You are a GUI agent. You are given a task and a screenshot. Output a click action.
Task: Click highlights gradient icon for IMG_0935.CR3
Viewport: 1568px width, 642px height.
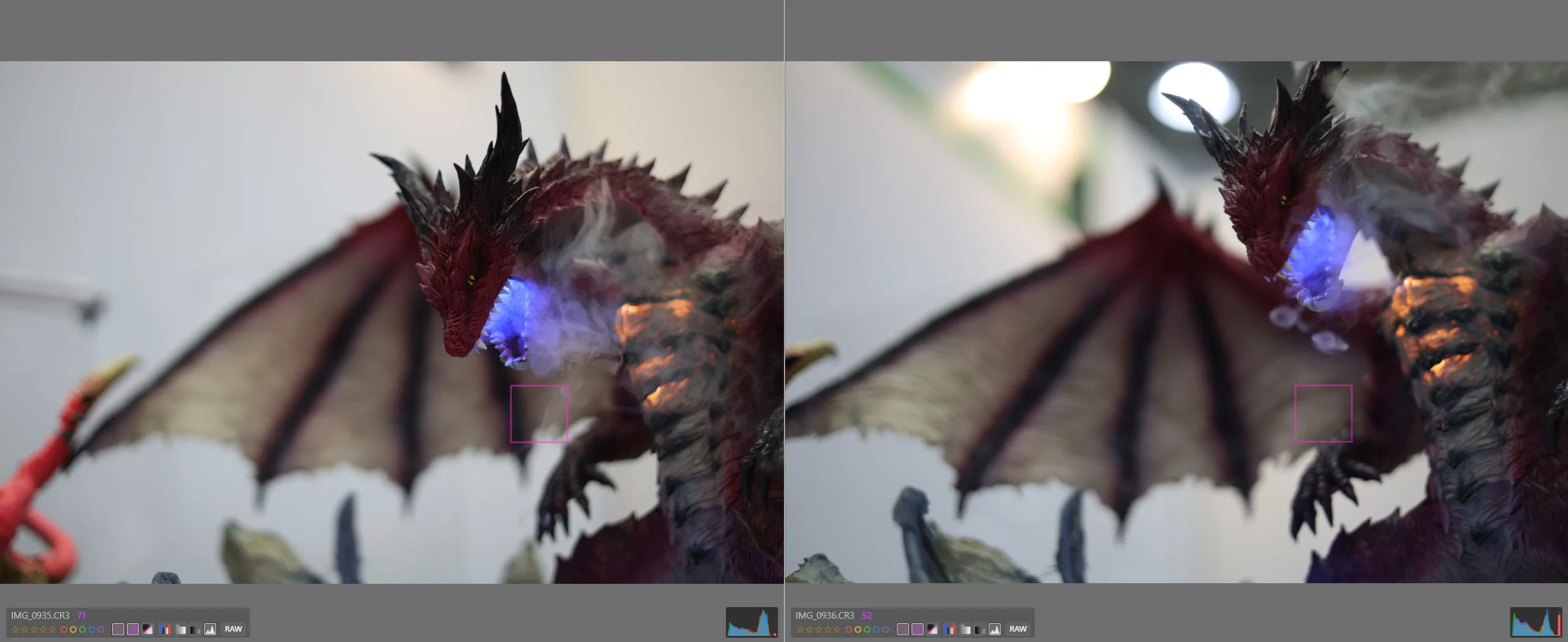[x=181, y=629]
